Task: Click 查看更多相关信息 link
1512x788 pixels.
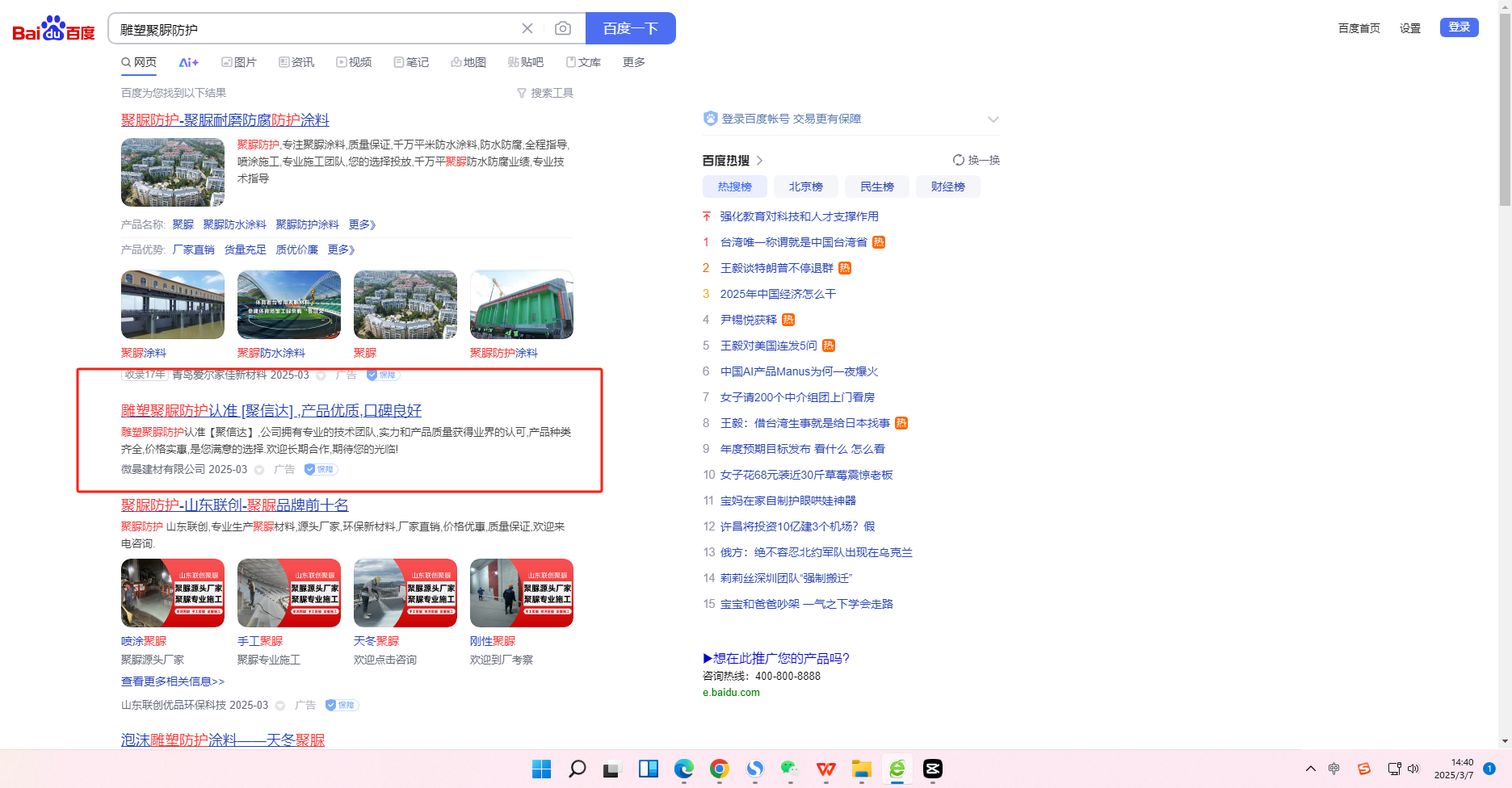Action: (173, 681)
